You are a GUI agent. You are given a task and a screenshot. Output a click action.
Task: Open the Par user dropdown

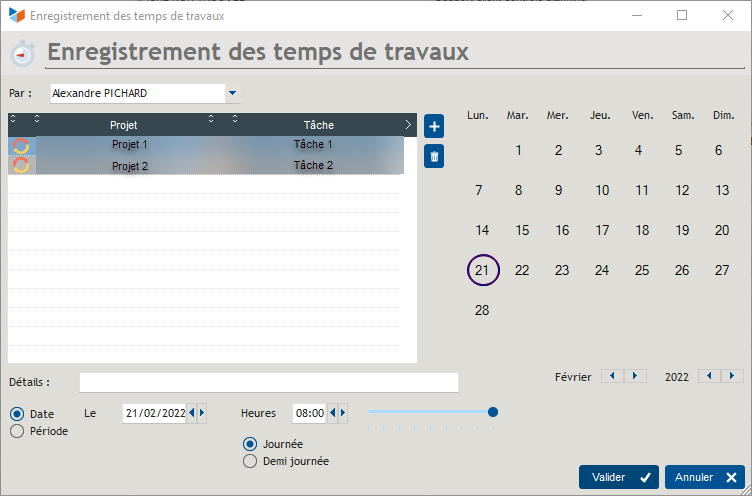[233, 93]
